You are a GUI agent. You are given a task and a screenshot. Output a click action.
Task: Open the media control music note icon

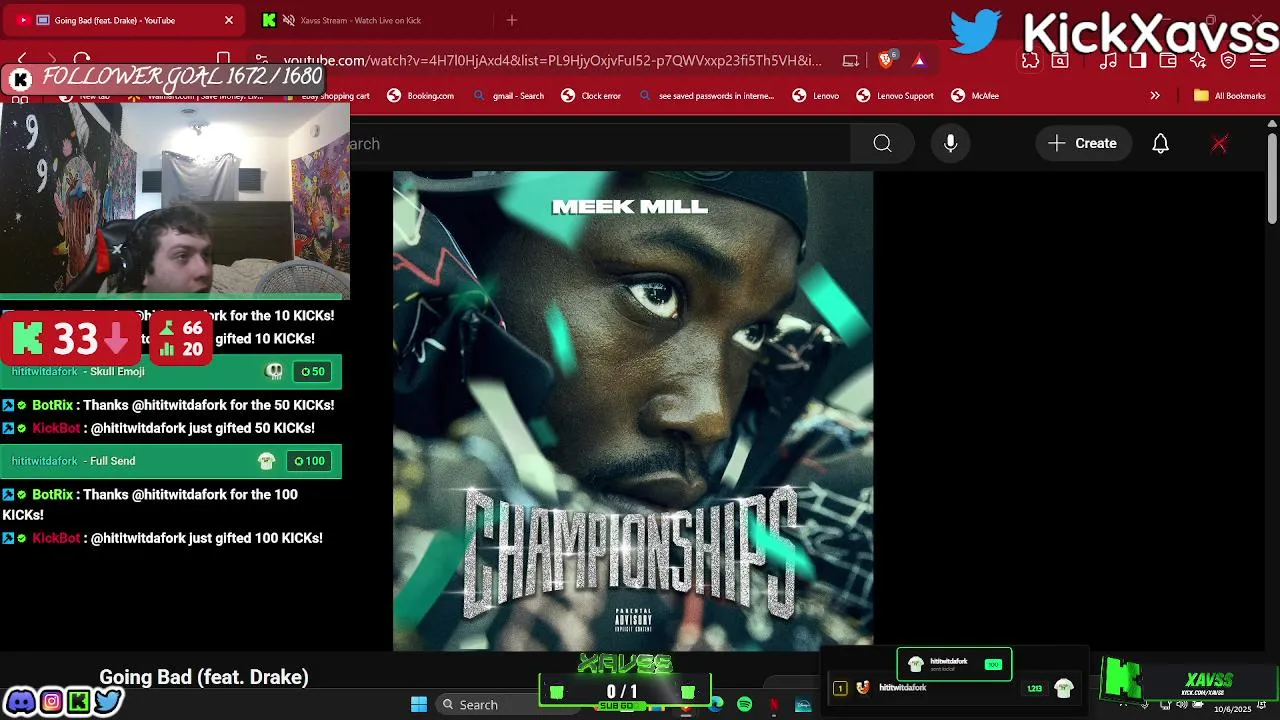coord(1108,60)
